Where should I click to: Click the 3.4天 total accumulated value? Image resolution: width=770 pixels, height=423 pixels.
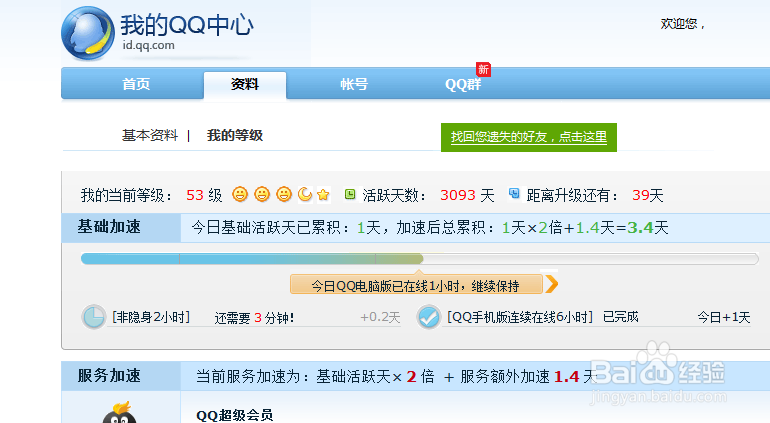coord(648,227)
